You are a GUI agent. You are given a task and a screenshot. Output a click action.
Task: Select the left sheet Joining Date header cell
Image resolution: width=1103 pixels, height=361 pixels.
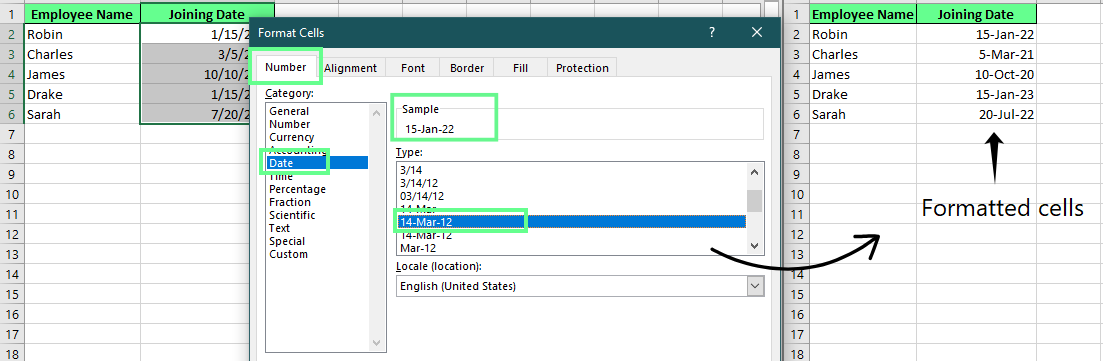coord(207,14)
